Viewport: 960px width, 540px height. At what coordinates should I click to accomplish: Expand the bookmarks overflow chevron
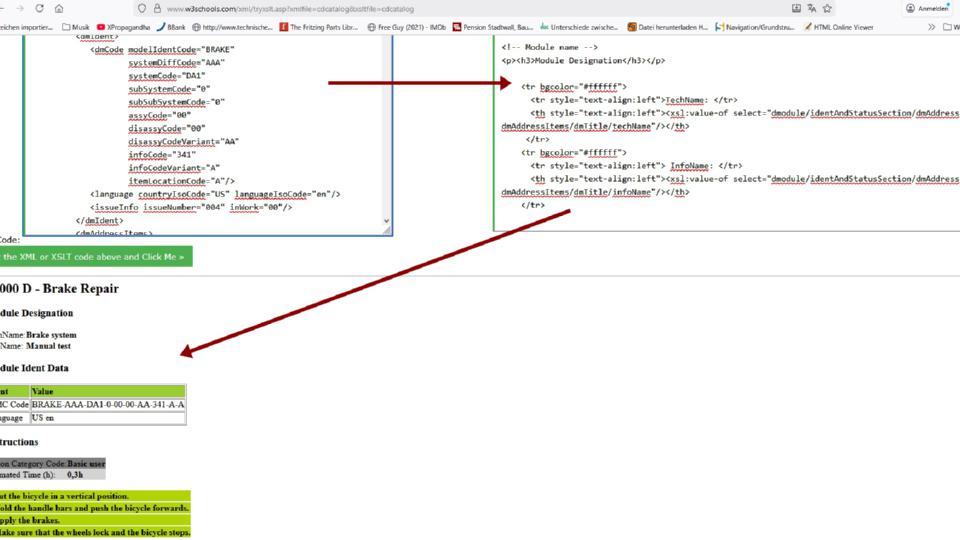pyautogui.click(x=932, y=27)
